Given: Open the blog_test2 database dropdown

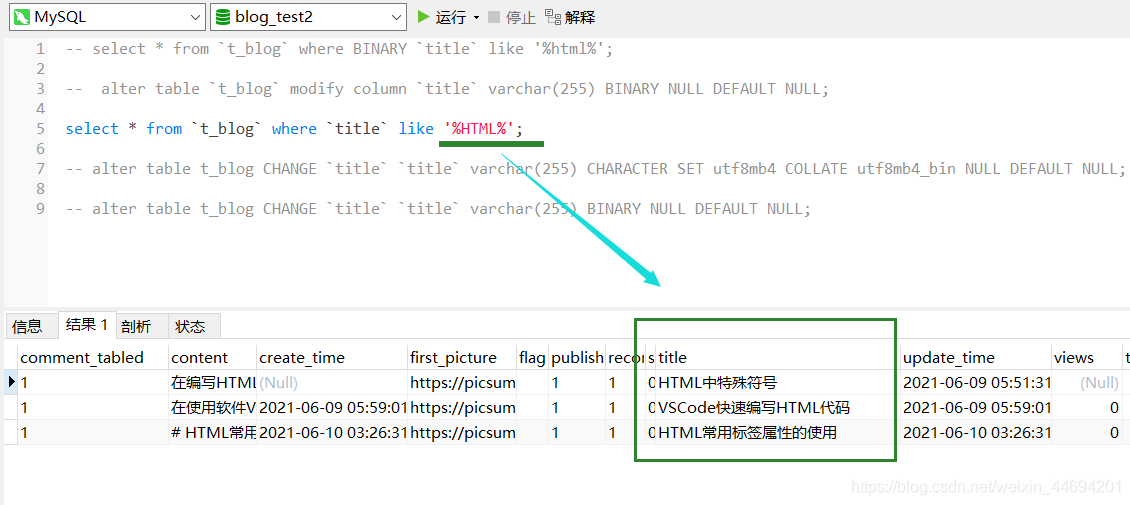Looking at the screenshot, I should tap(396, 17).
